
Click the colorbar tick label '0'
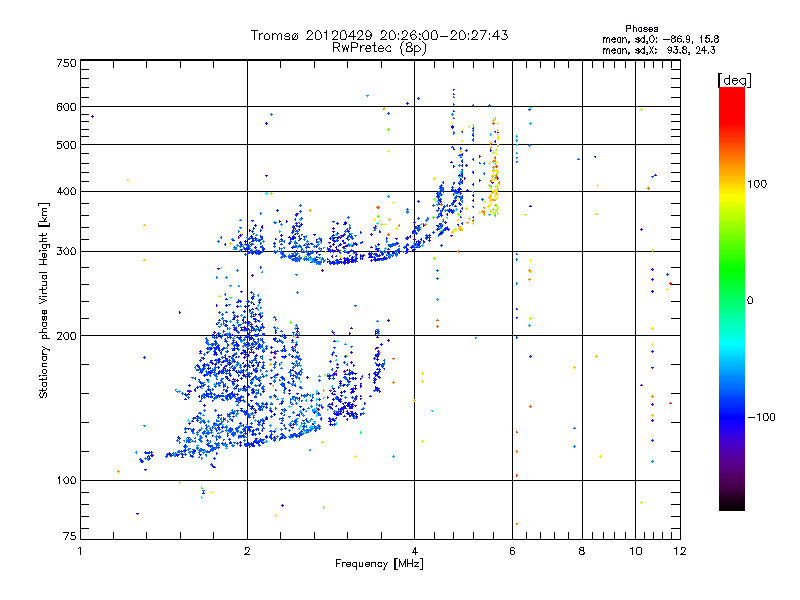[x=750, y=300]
